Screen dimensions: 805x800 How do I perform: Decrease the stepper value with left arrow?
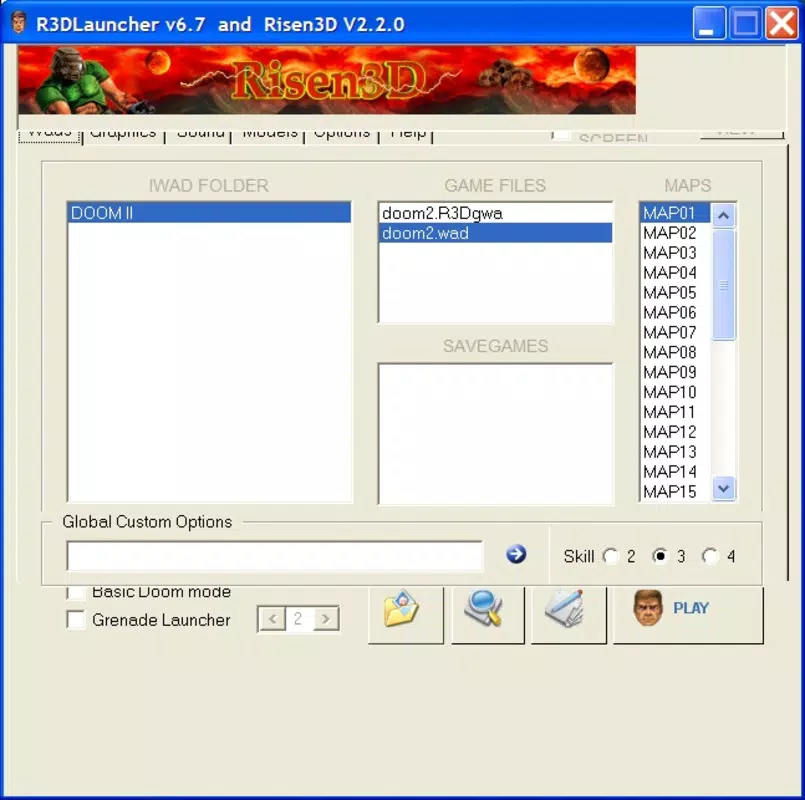273,619
